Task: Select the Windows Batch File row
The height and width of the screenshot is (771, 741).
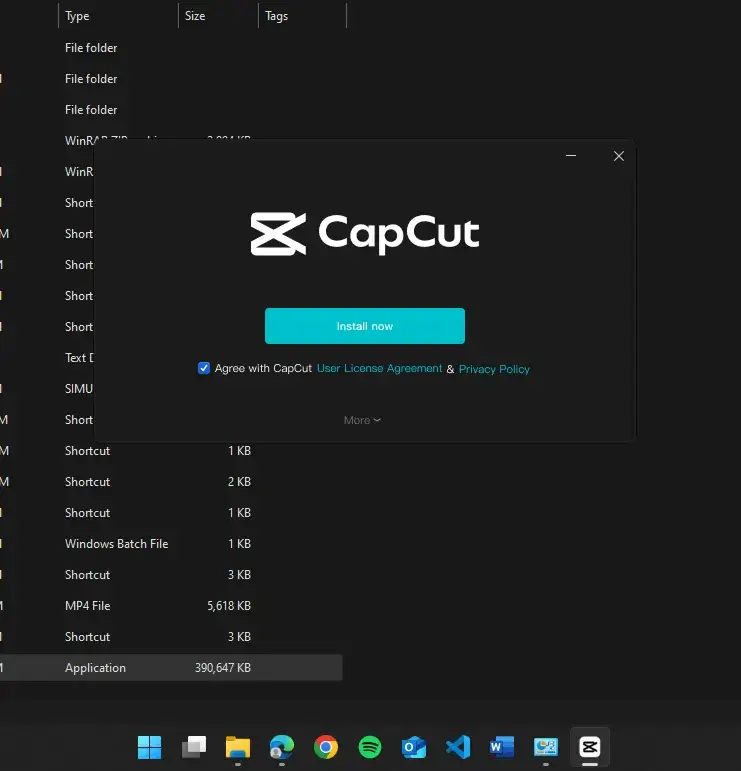Action: point(171,544)
